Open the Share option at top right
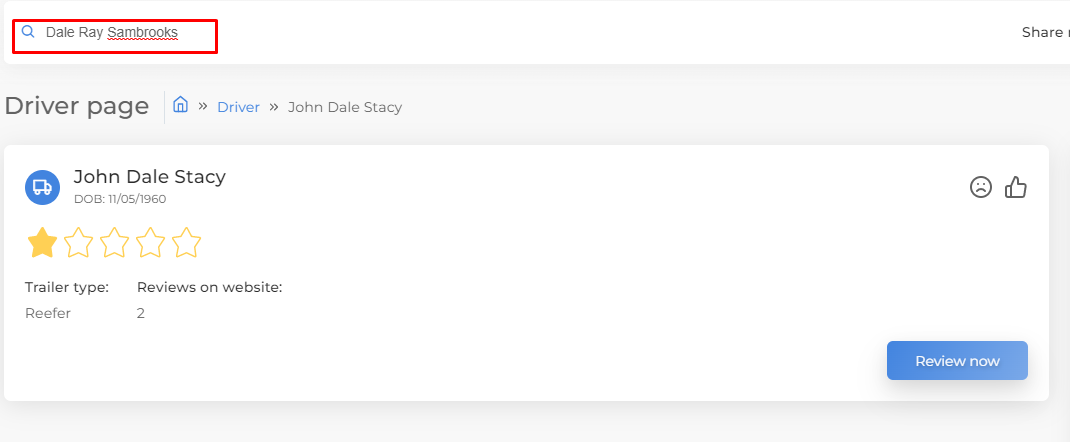The height and width of the screenshot is (442, 1070). click(1045, 32)
